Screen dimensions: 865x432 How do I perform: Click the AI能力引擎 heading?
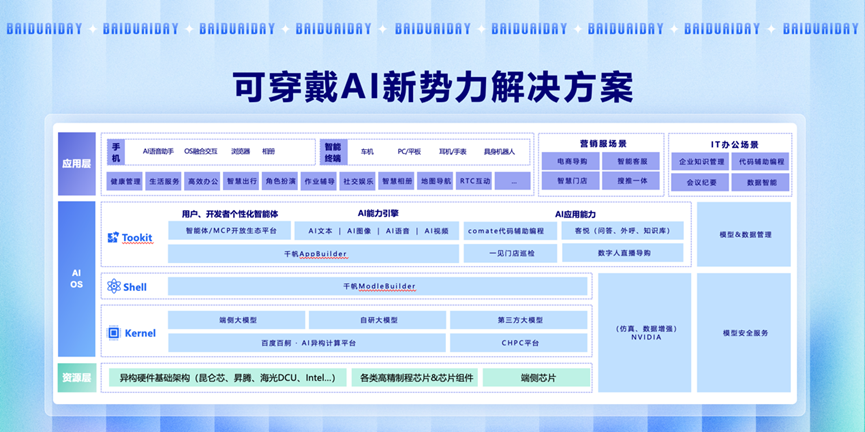click(378, 213)
